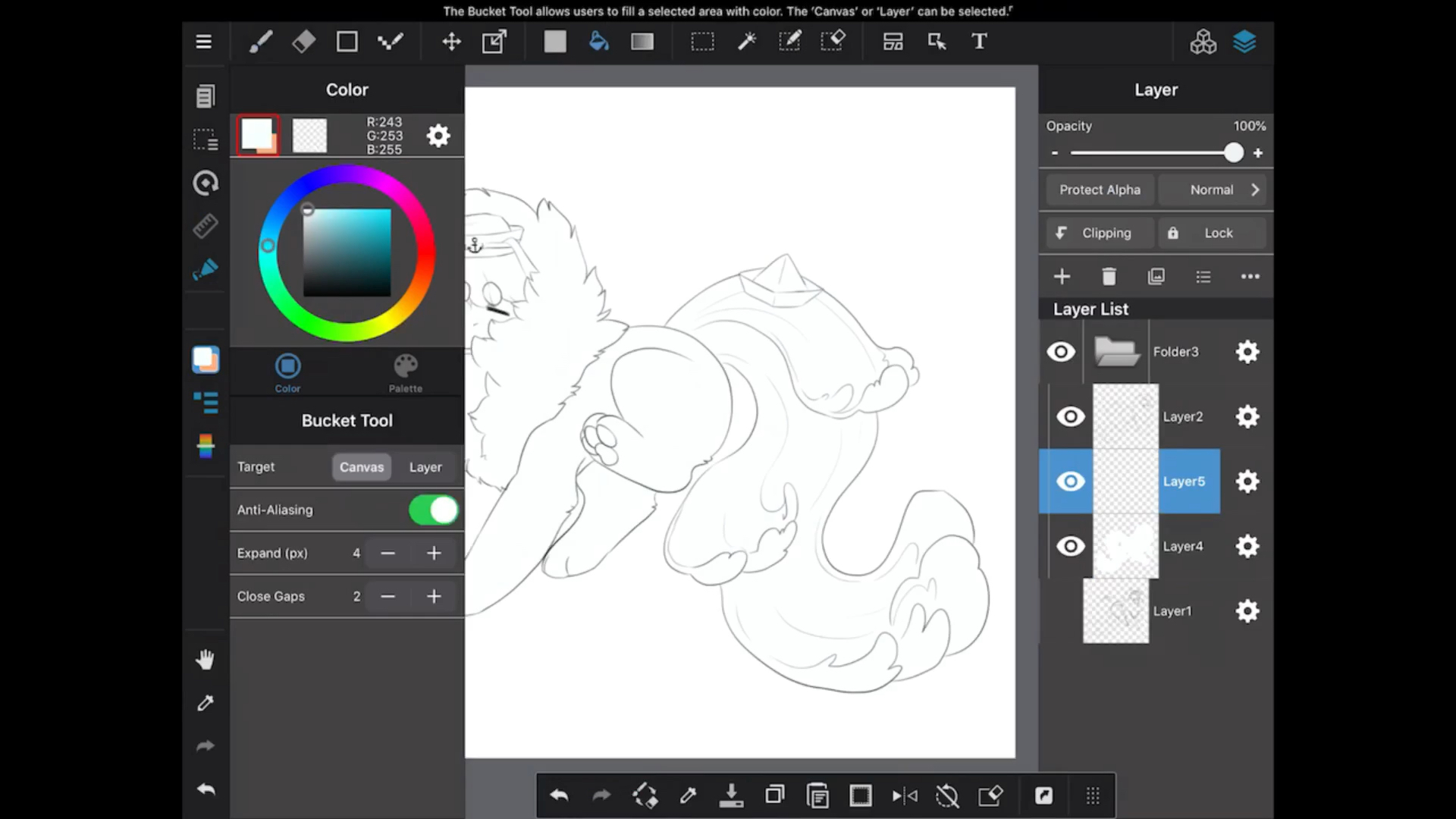
Task: Toggle the Layers panel icon
Action: click(x=1244, y=42)
